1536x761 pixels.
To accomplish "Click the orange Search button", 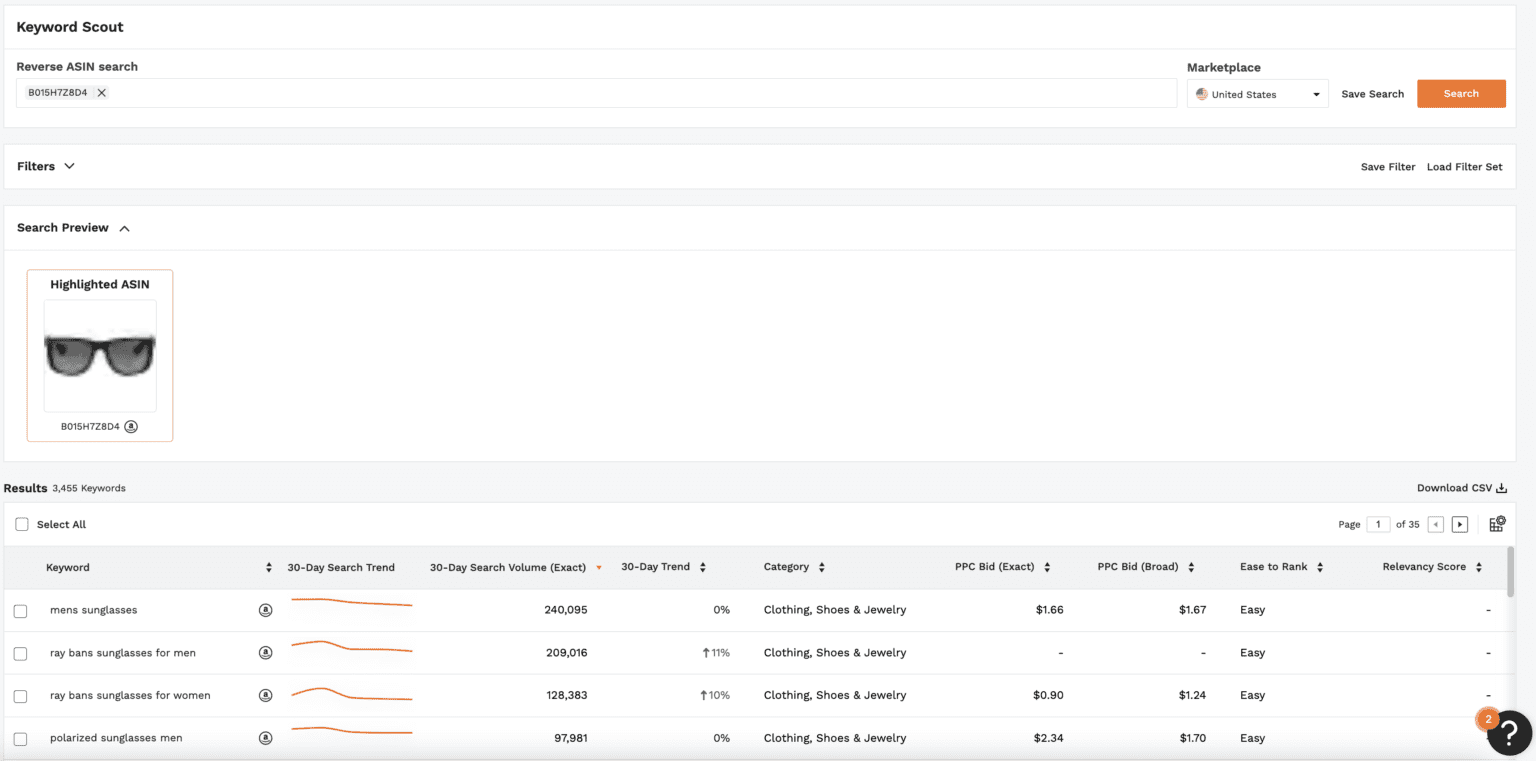I will [1461, 93].
